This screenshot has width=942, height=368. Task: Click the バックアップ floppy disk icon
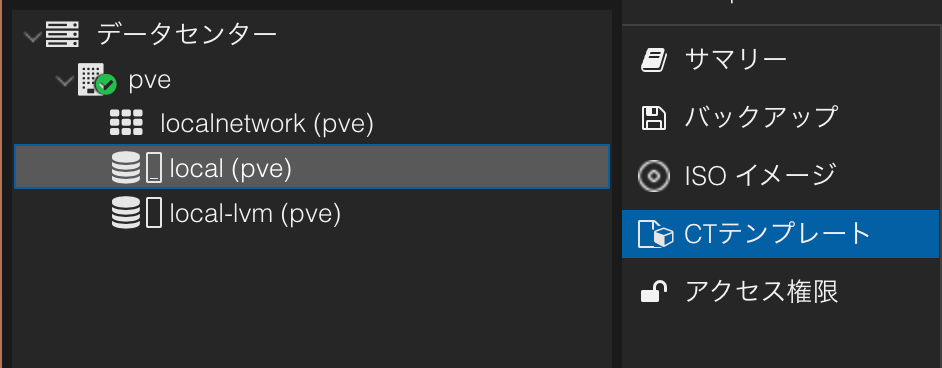pyautogui.click(x=653, y=118)
